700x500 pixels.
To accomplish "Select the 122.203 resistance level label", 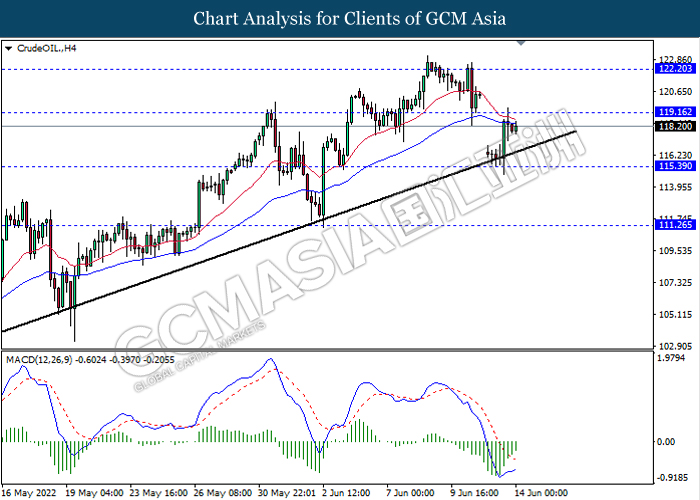I will click(675, 68).
